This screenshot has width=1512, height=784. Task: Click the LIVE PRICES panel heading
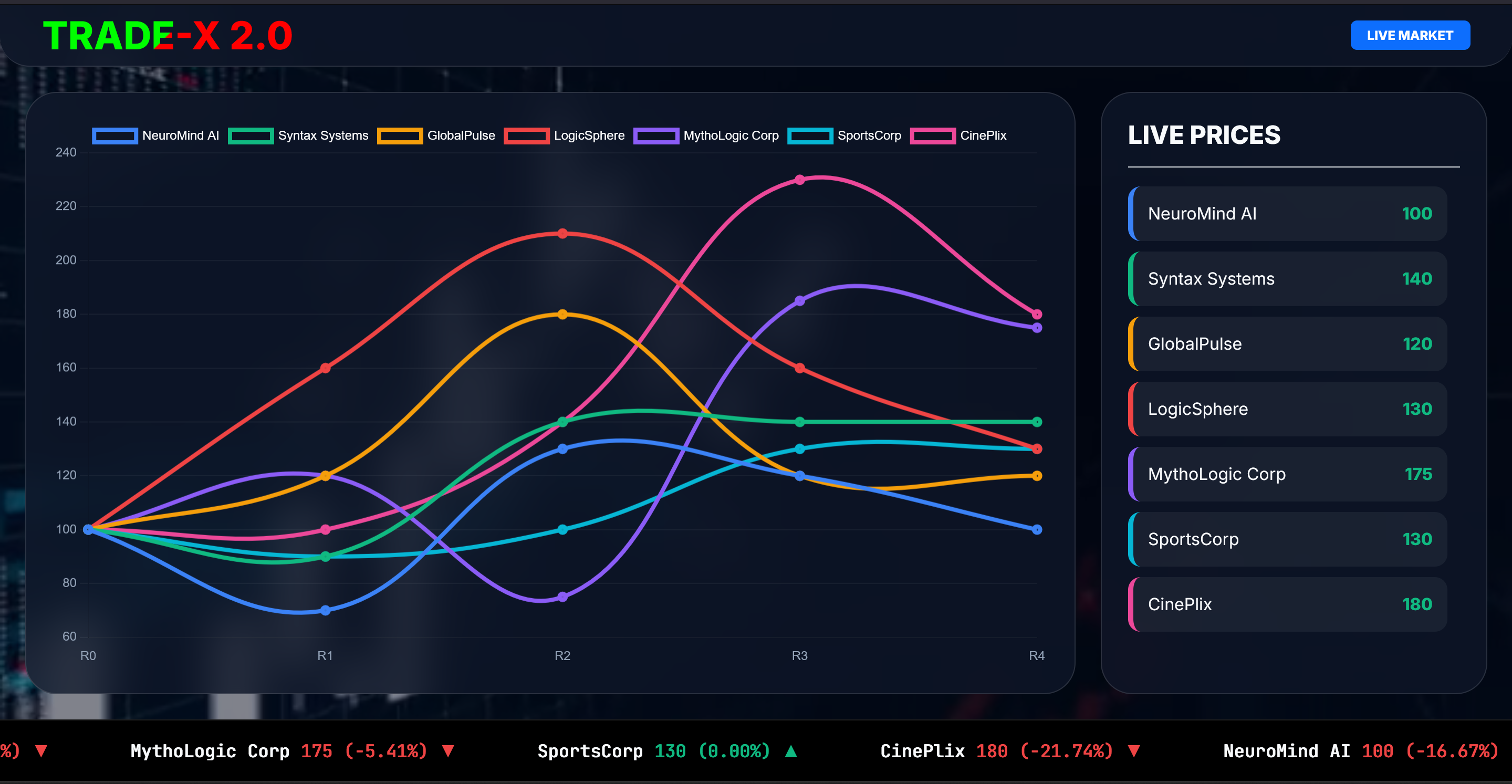click(1204, 135)
